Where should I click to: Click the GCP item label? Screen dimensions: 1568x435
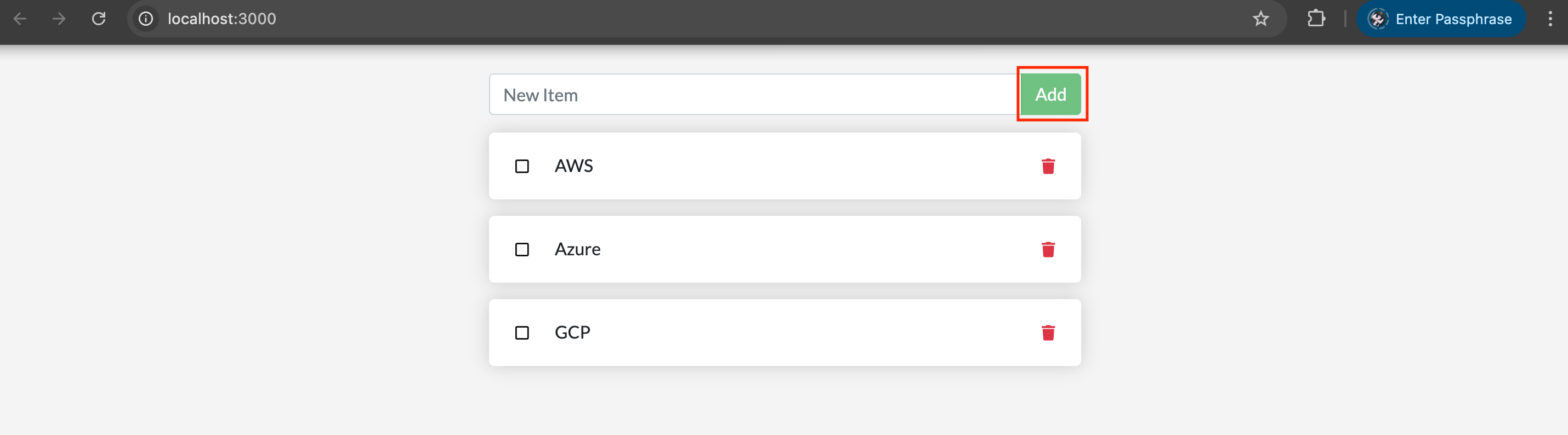572,333
